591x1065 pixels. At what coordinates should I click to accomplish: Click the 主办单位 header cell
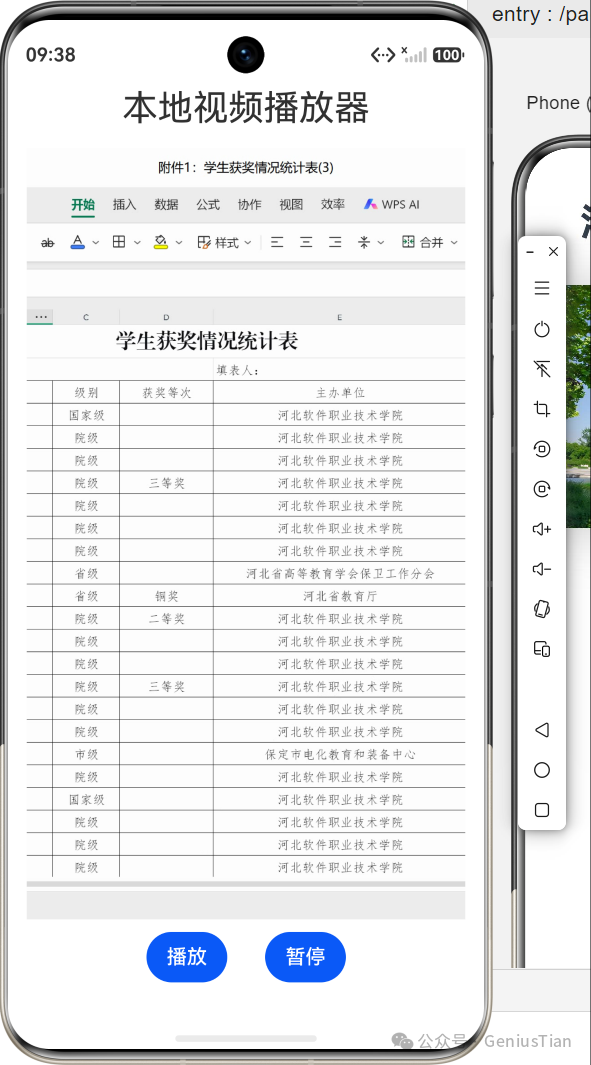pyautogui.click(x=340, y=393)
